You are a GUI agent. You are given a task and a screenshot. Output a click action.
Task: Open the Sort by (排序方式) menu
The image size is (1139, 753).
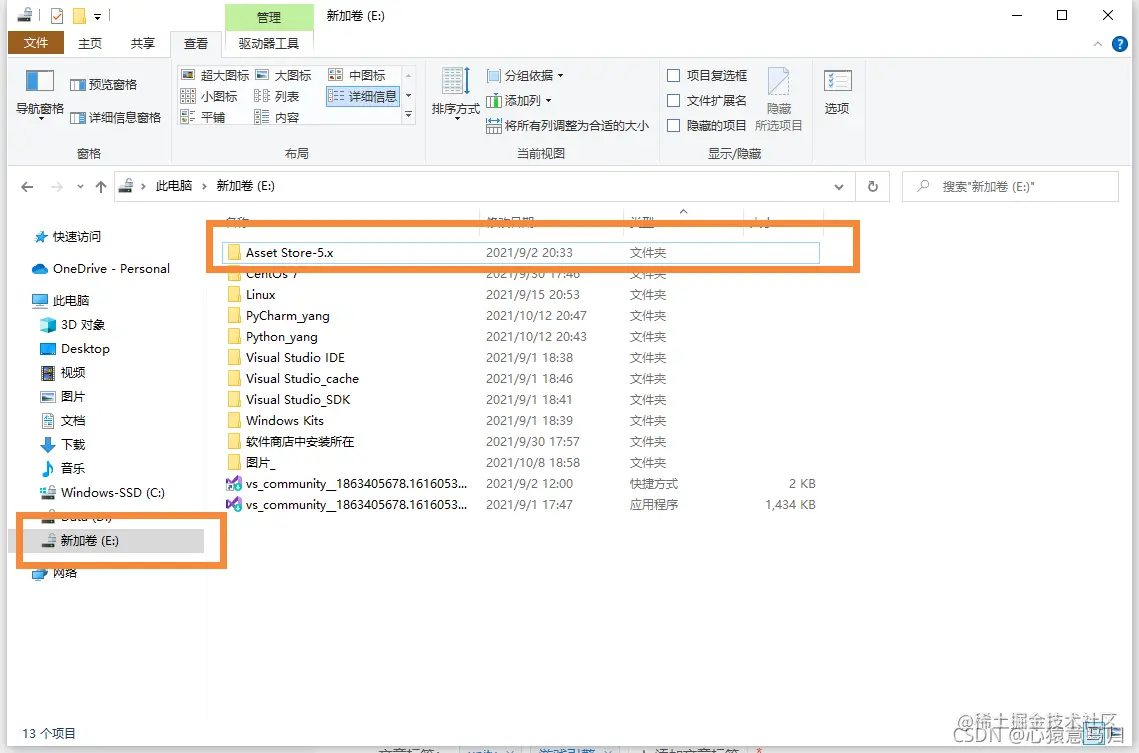(455, 94)
